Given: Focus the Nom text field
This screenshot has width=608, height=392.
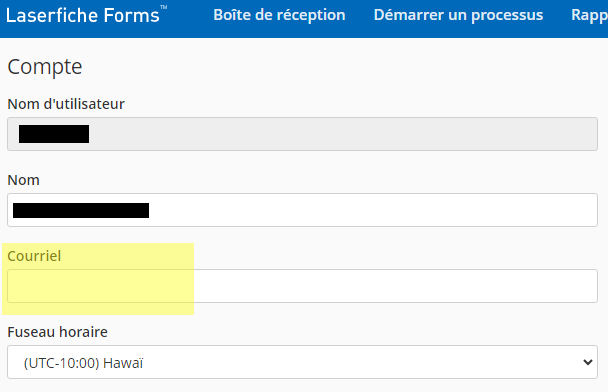Looking at the screenshot, I should 302,210.
